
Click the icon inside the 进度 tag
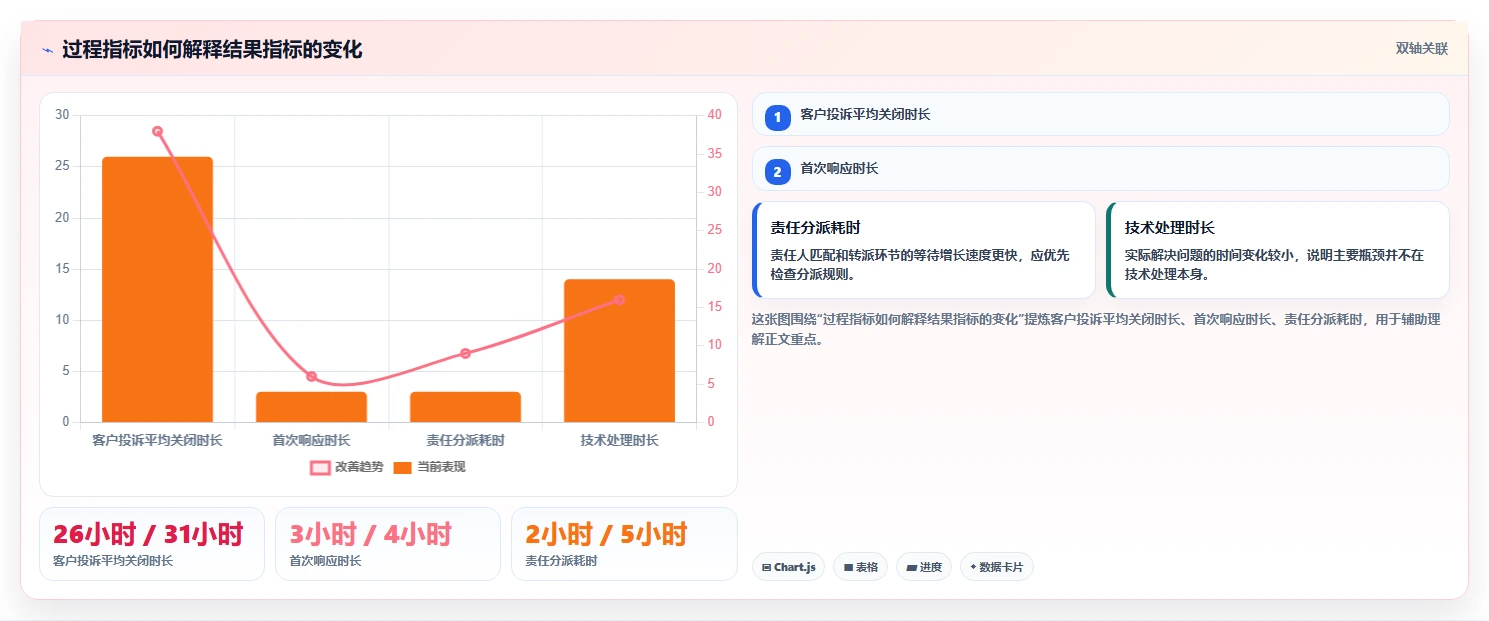[x=912, y=568]
